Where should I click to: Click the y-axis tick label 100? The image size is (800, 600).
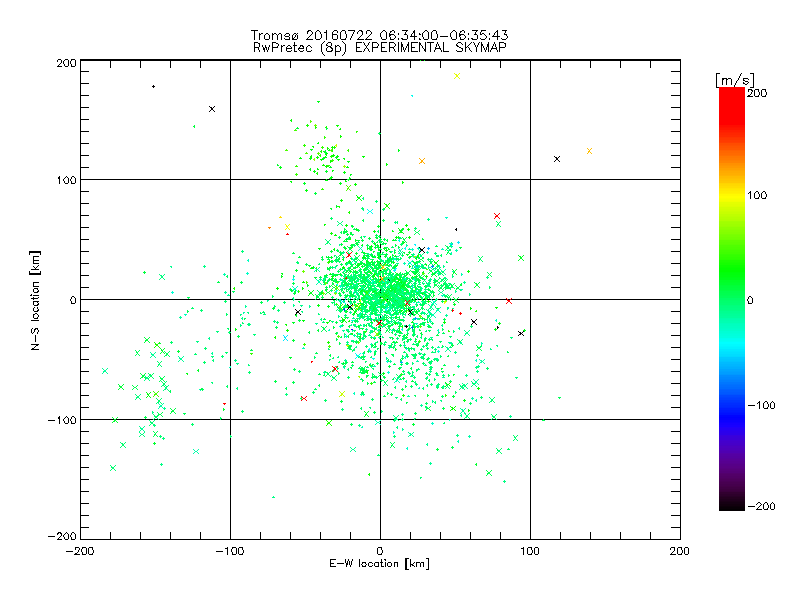(x=66, y=180)
